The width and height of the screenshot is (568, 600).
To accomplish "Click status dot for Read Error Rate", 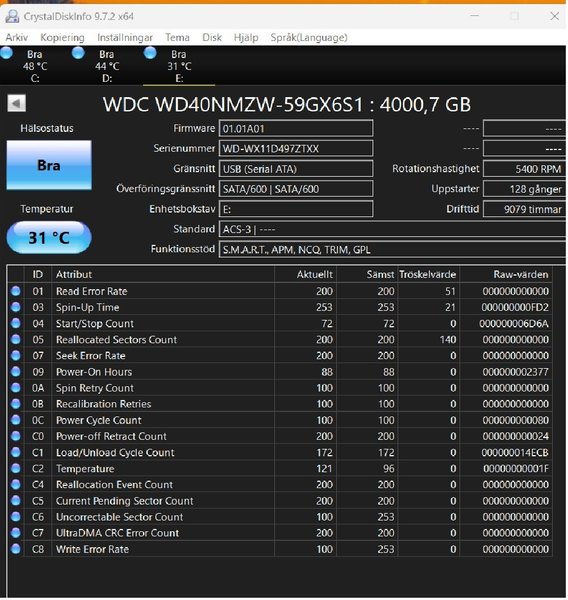I will (16, 291).
